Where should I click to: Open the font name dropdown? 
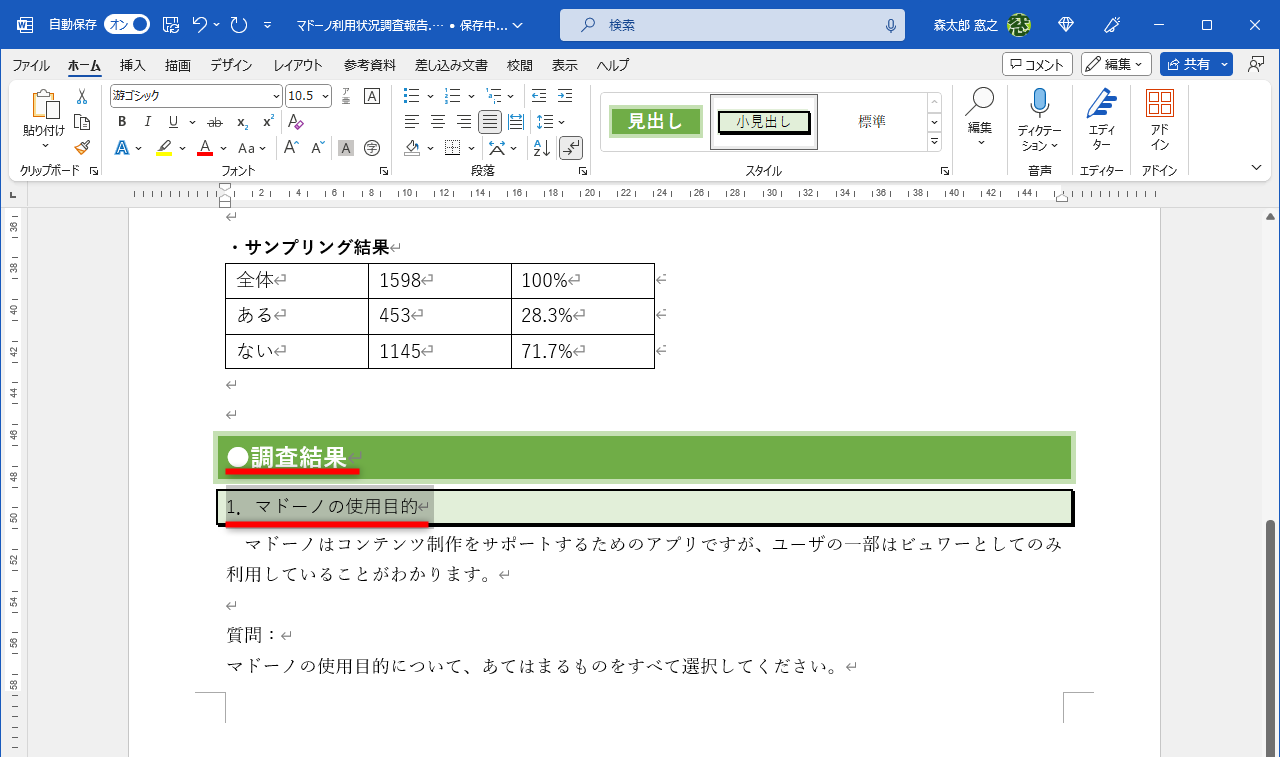(x=277, y=95)
